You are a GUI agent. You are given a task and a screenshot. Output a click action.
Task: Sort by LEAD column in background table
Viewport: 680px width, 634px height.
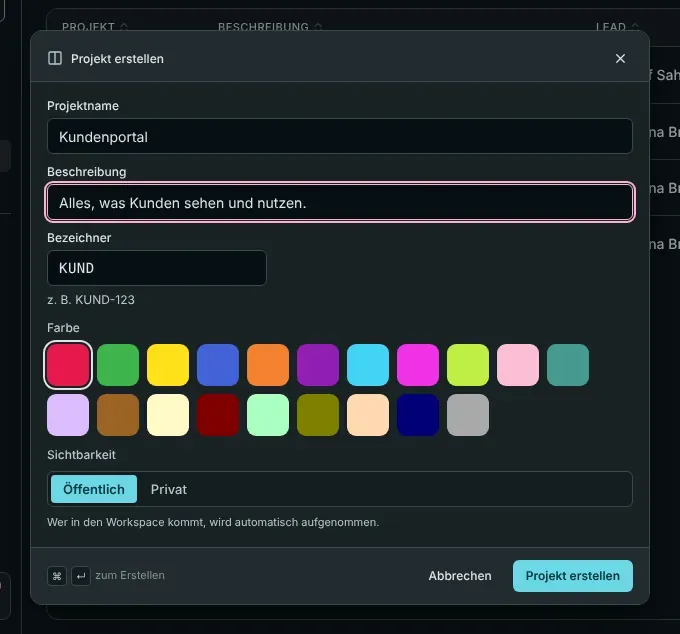(x=618, y=26)
